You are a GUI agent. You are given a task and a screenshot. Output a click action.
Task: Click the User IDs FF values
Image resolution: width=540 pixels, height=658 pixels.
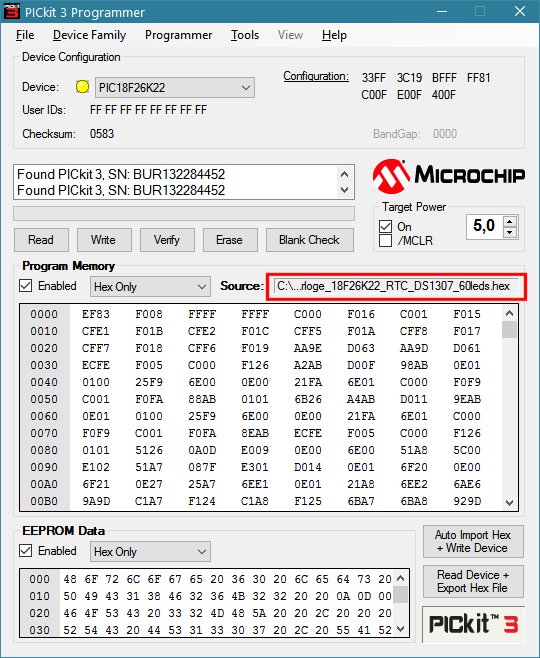tap(148, 110)
